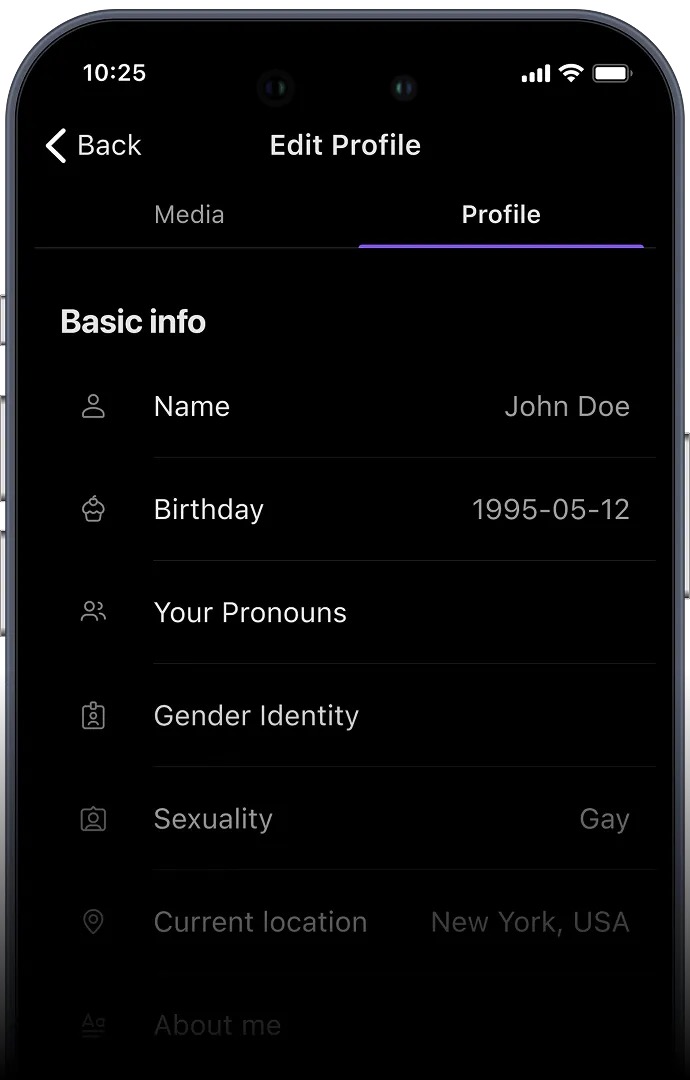690x1080 pixels.
Task: Click the text icon beside About me
Action: [x=93, y=1024]
